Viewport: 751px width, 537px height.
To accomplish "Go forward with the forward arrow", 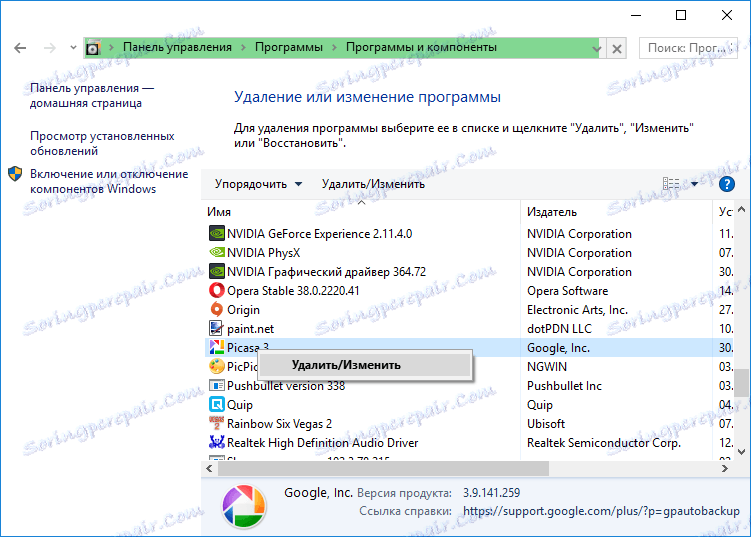I will [x=50, y=48].
